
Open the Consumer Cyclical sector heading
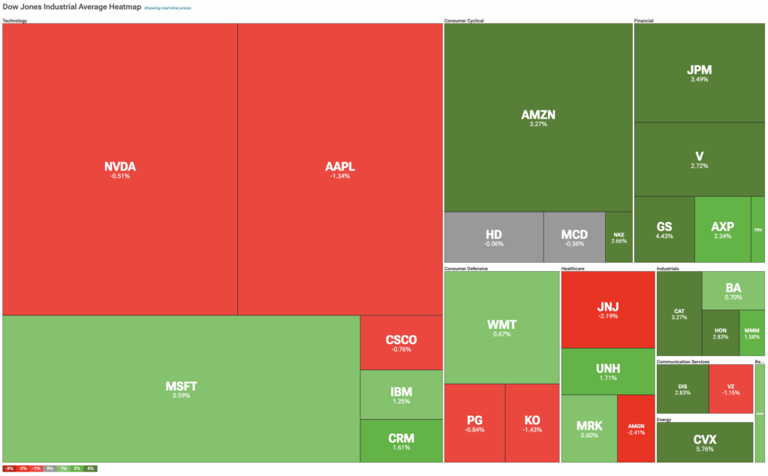pyautogui.click(x=464, y=20)
